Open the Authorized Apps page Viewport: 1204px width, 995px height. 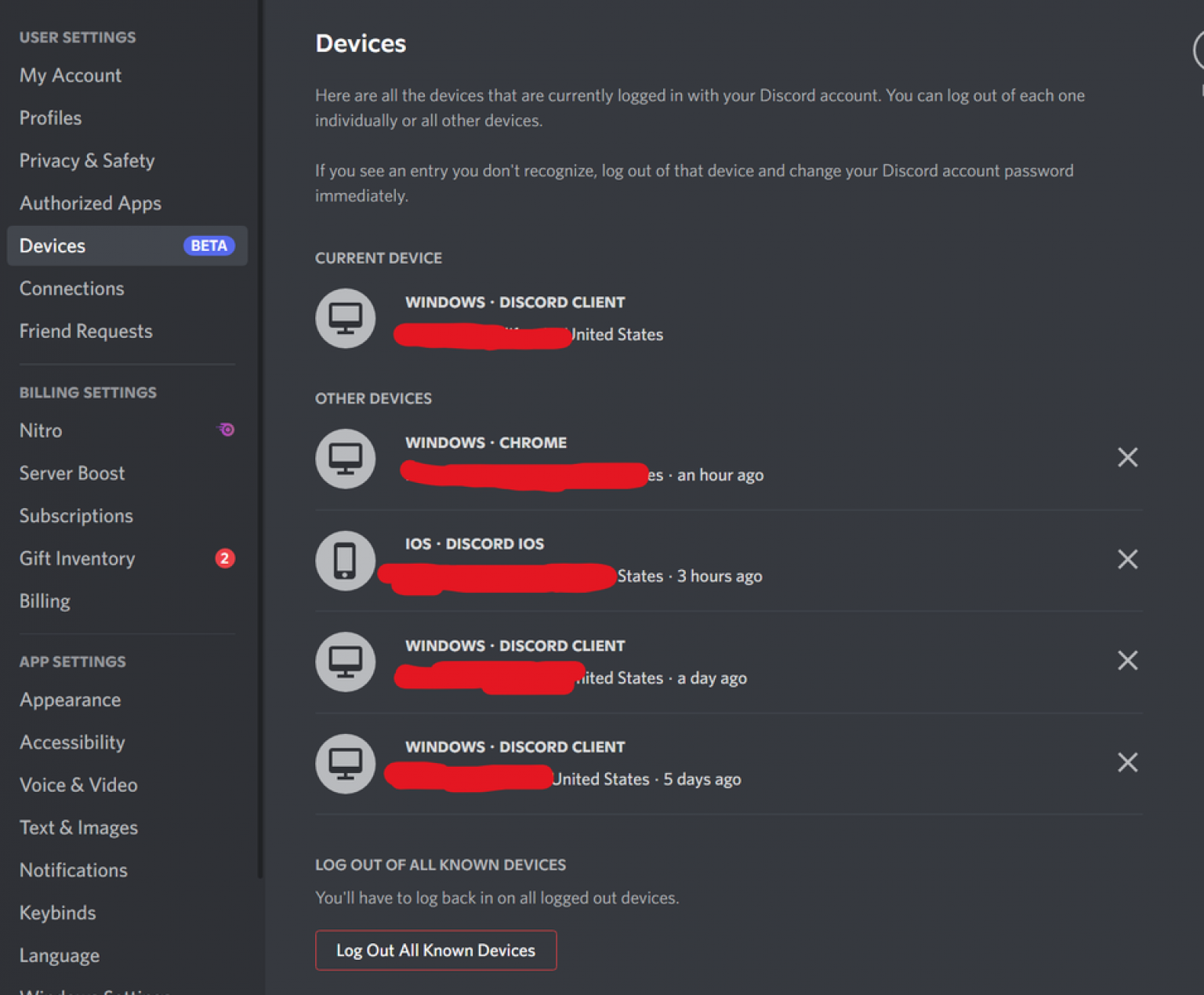pyautogui.click(x=90, y=203)
